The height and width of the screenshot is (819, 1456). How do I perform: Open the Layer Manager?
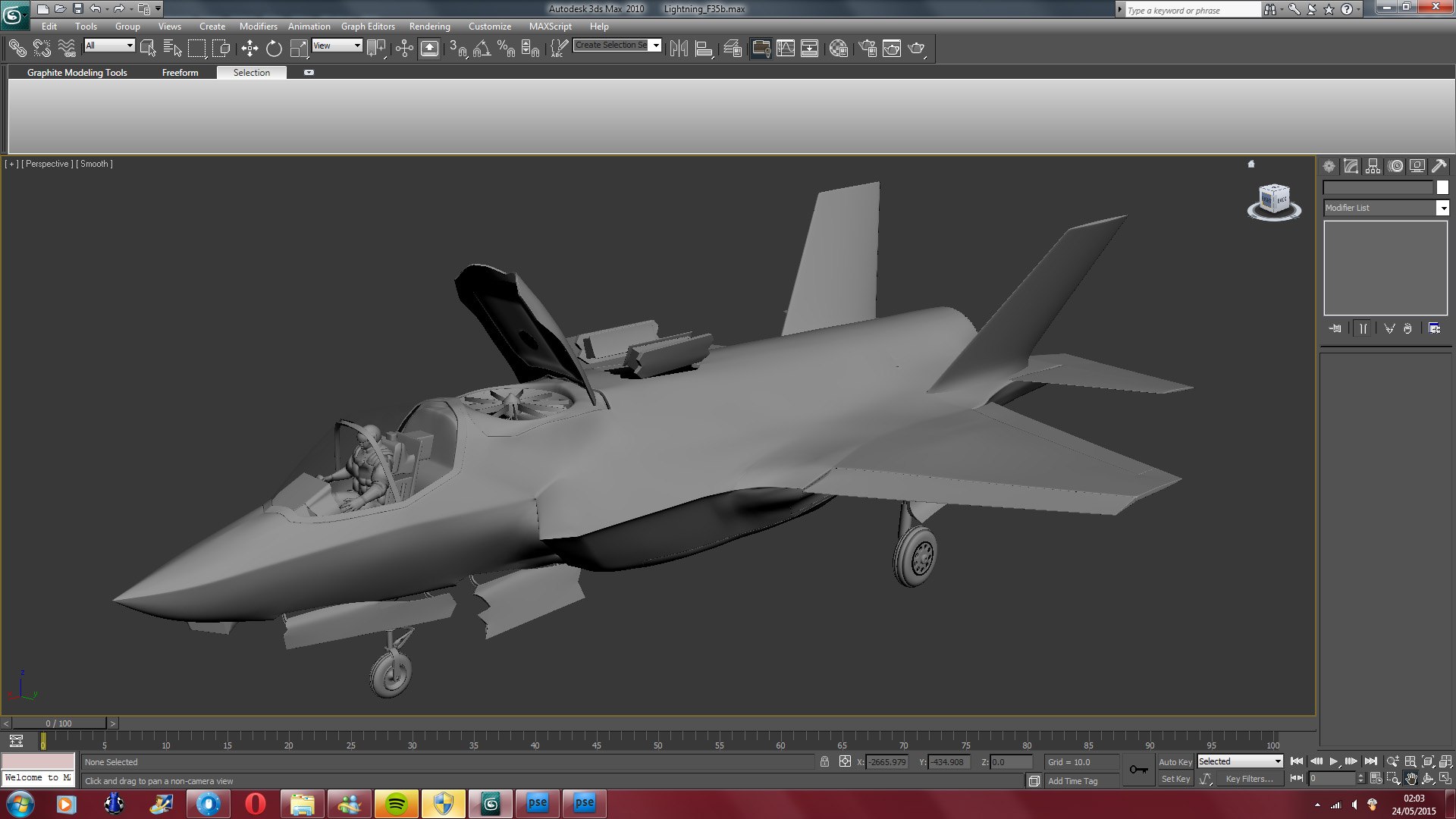[732, 49]
